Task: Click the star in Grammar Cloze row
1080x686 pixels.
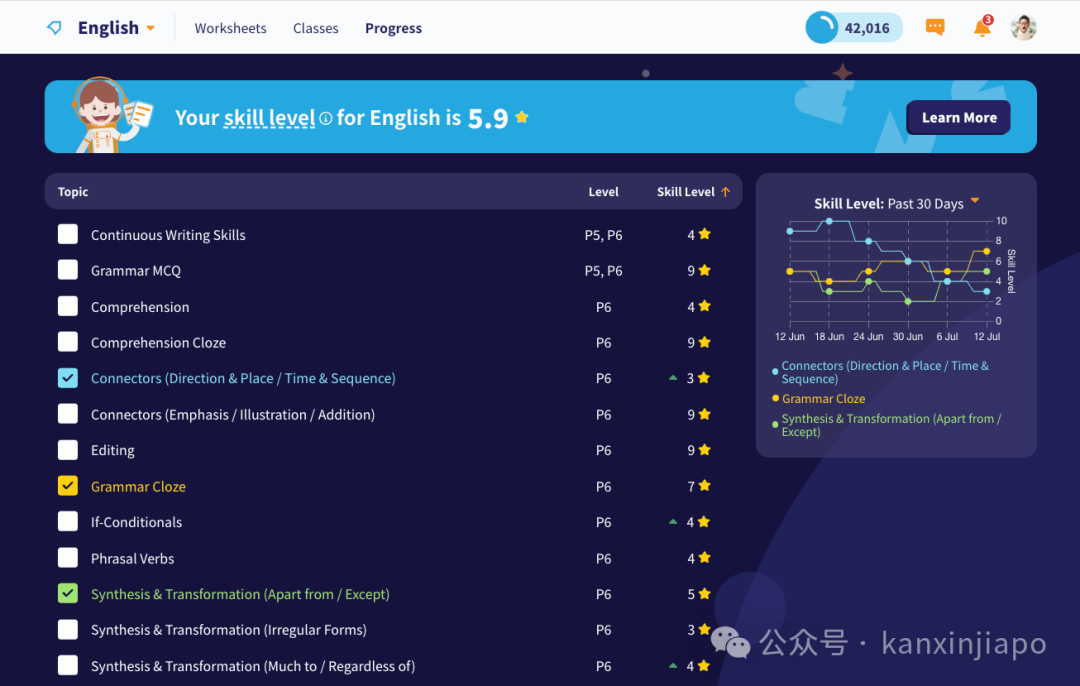Action: [704, 486]
